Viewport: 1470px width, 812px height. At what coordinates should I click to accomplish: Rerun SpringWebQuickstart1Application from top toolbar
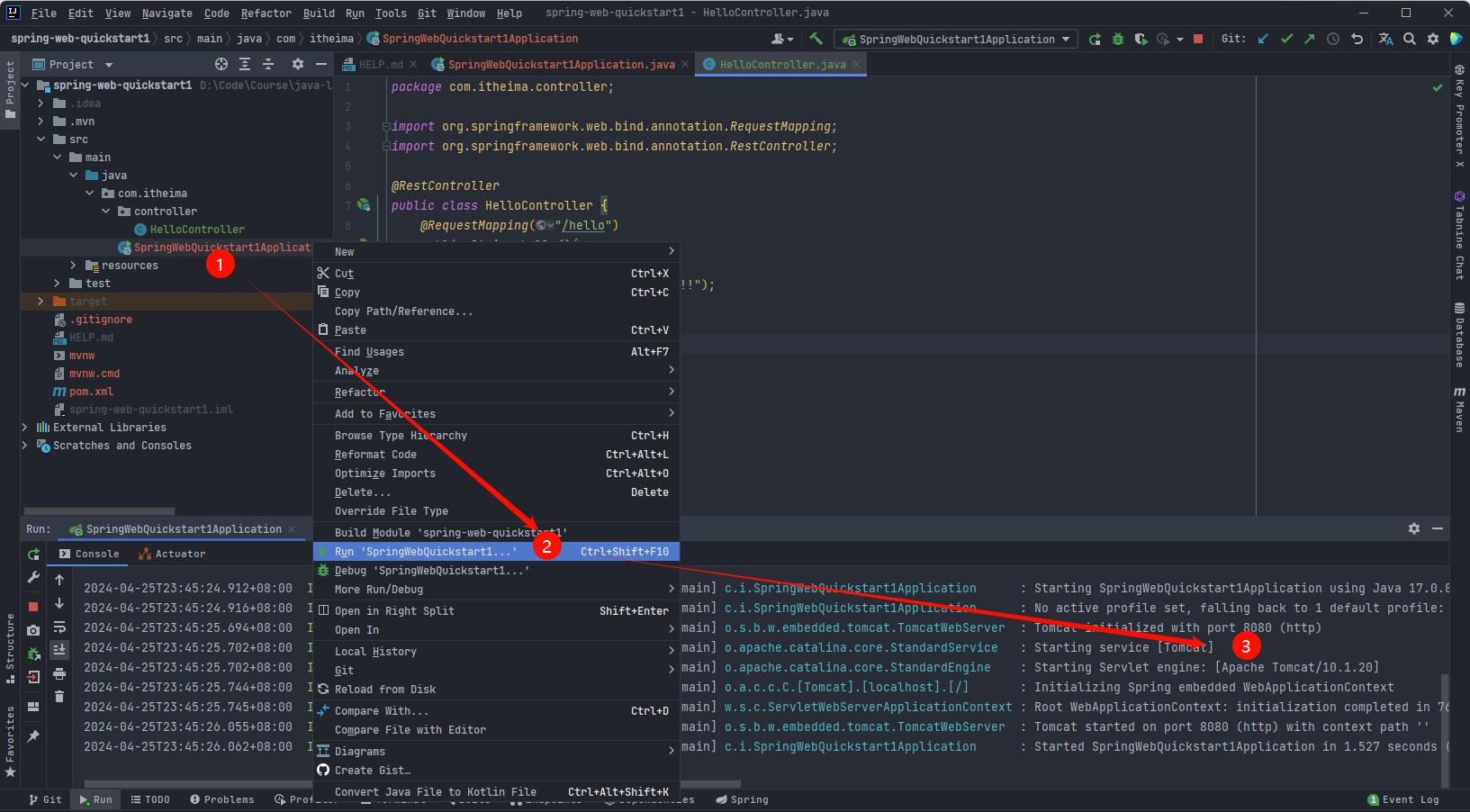pos(1095,39)
